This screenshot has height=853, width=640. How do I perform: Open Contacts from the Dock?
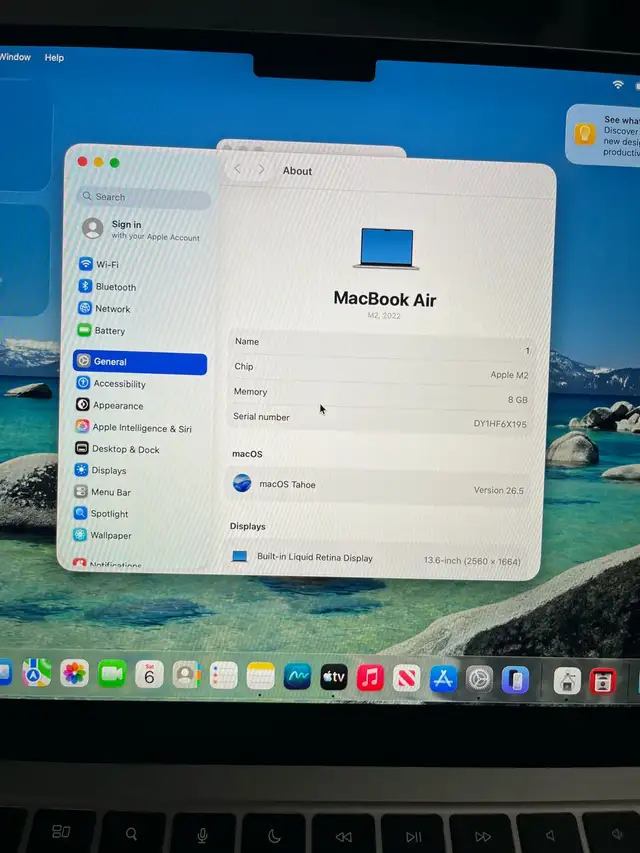187,675
